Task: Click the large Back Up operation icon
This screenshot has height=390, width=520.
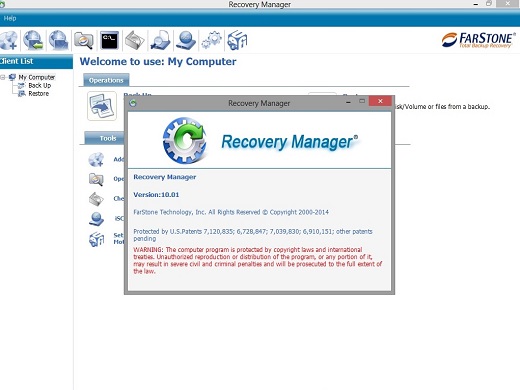Action: point(102,106)
